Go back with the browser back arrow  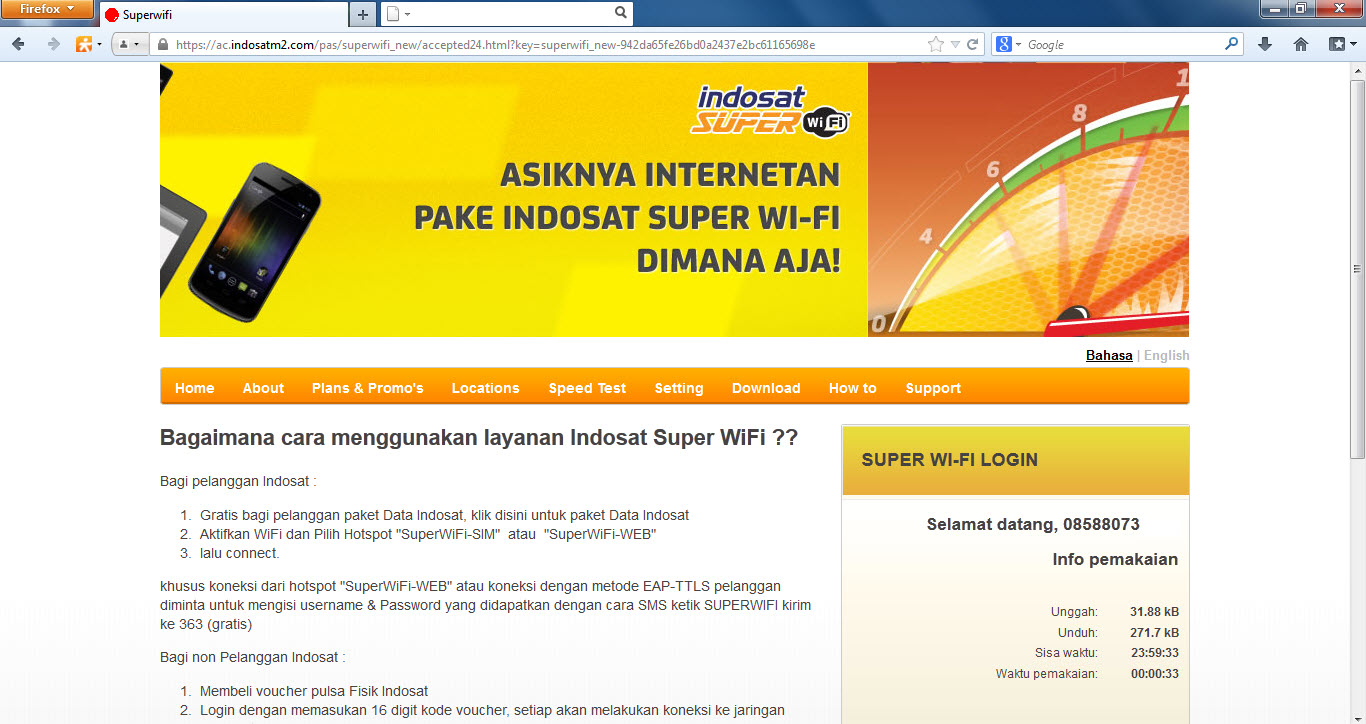coord(19,44)
